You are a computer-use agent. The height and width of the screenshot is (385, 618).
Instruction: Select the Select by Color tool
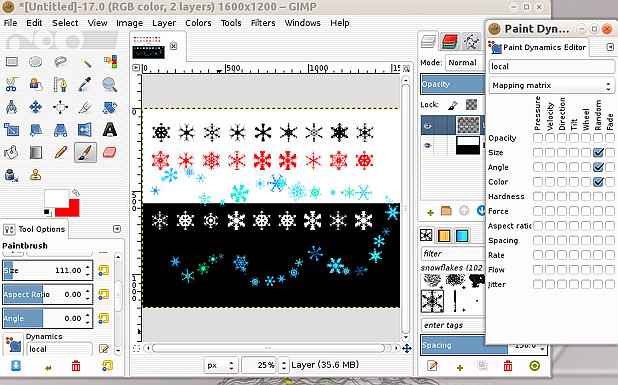tap(110, 62)
